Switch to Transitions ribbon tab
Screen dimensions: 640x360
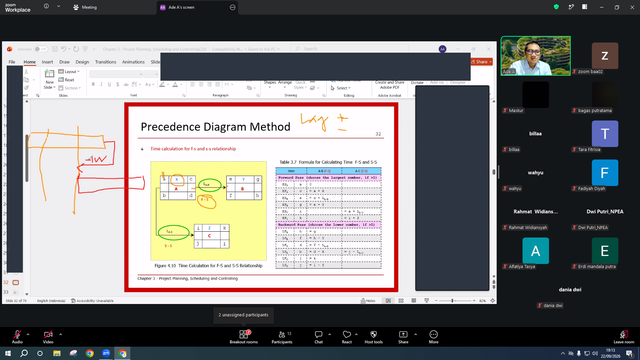[106, 62]
